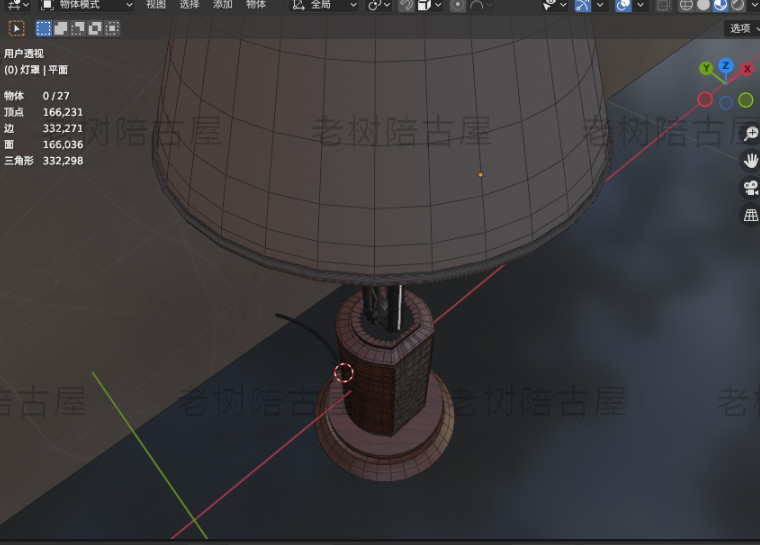760x545 pixels.
Task: Click the pan hand viewport button
Action: pyautogui.click(x=750, y=160)
